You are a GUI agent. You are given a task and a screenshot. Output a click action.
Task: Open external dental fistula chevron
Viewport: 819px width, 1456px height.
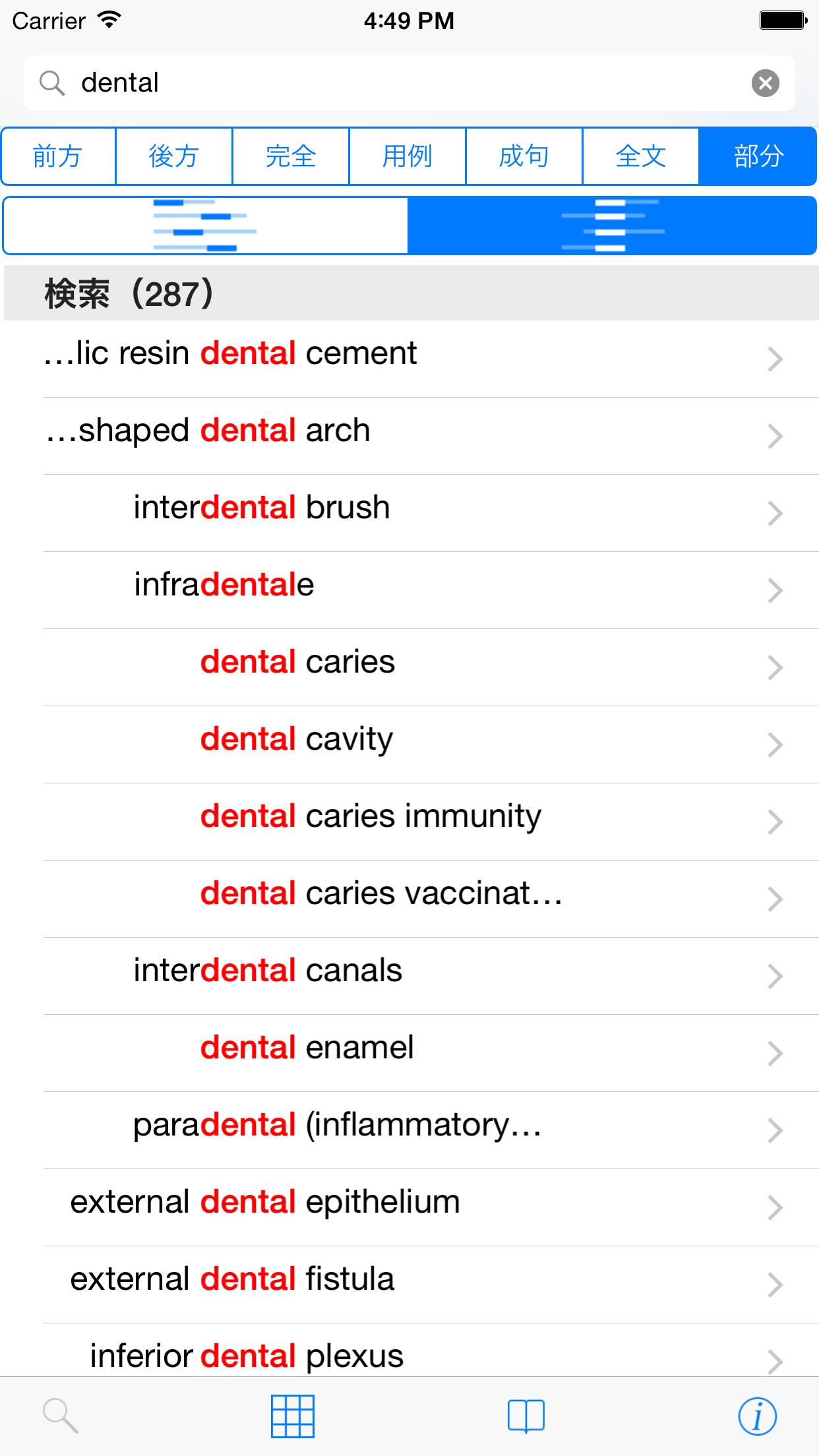[x=775, y=1285]
